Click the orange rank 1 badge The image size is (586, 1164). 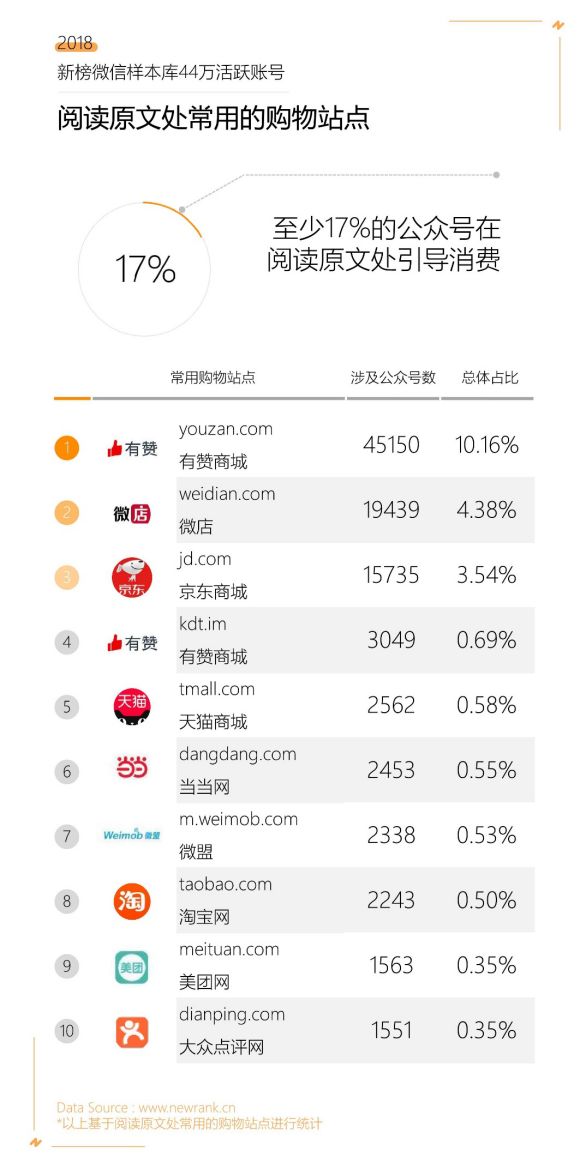tap(67, 448)
